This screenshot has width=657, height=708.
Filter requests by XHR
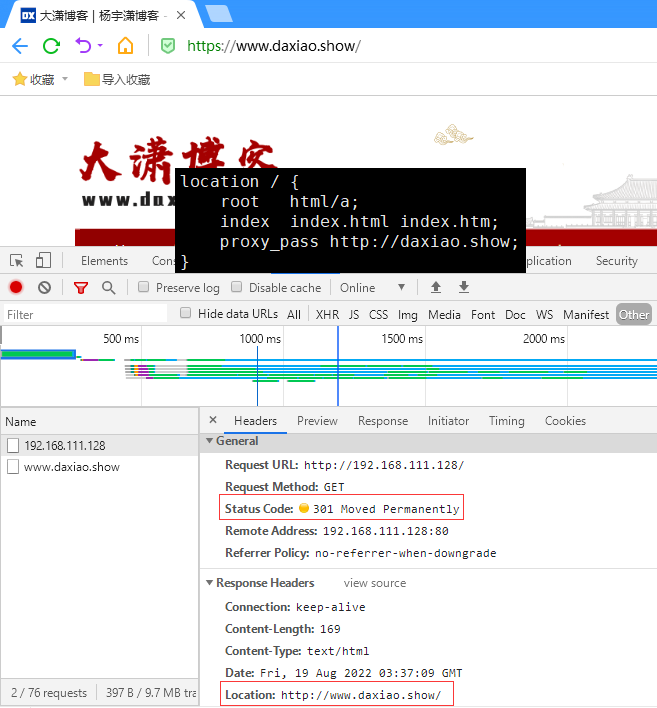click(x=327, y=315)
